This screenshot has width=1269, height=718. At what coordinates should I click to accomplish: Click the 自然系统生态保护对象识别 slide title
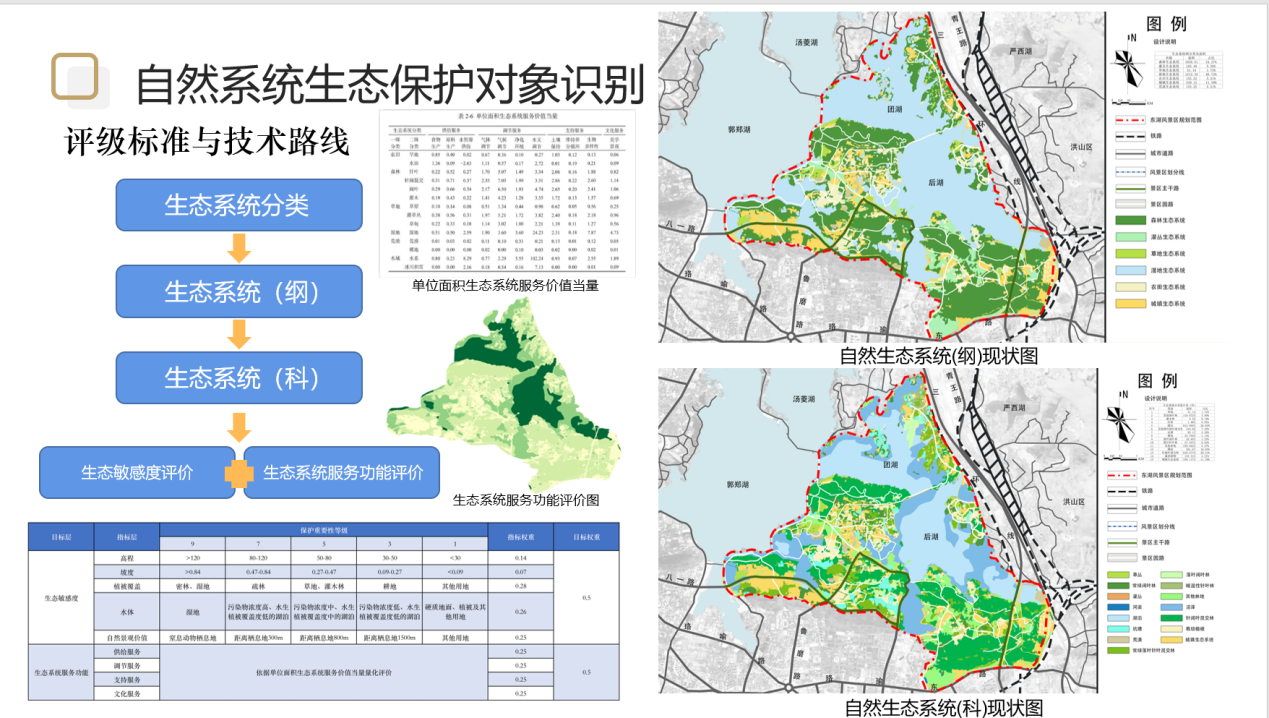coord(390,86)
